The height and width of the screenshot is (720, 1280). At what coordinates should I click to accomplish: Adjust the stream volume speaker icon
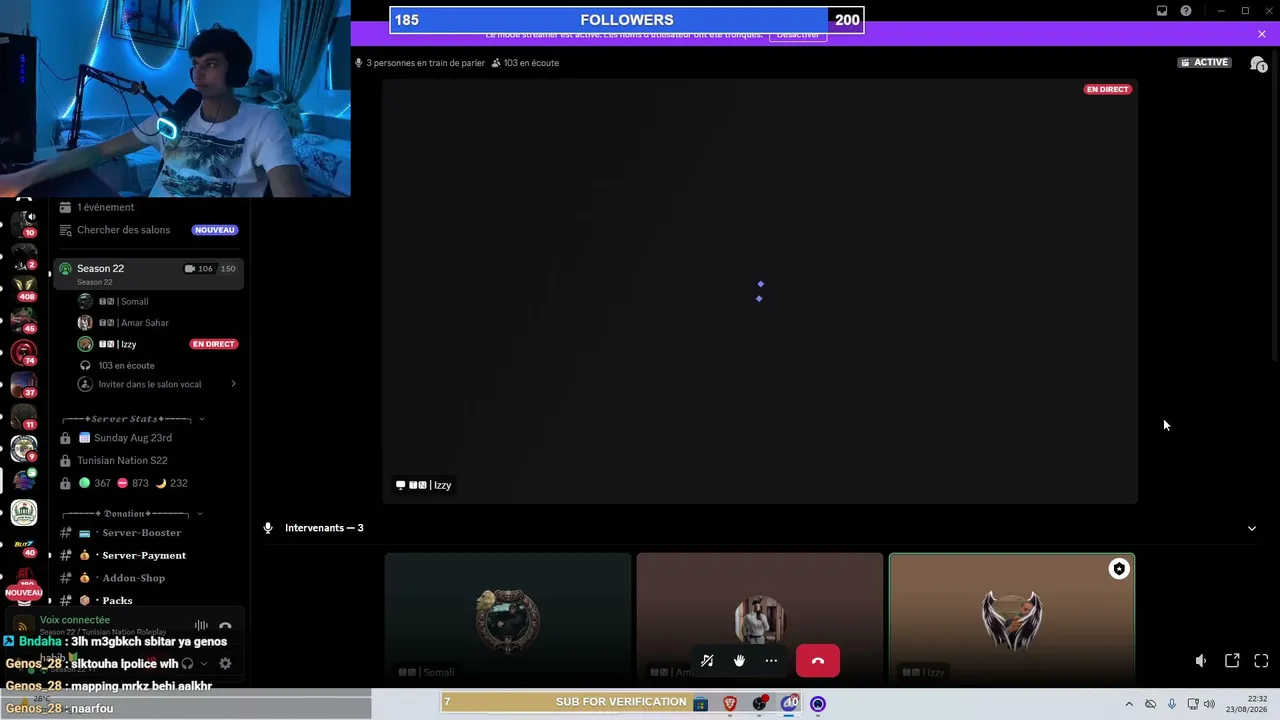click(1201, 661)
